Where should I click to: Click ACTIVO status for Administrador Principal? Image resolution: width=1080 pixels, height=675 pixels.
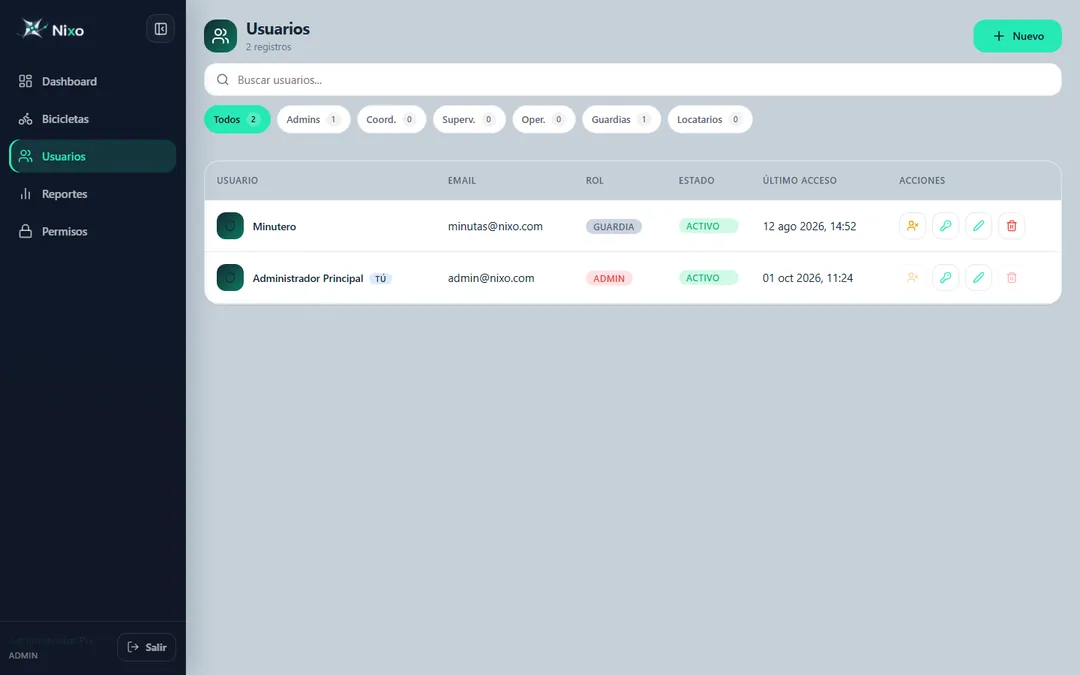click(x=708, y=278)
